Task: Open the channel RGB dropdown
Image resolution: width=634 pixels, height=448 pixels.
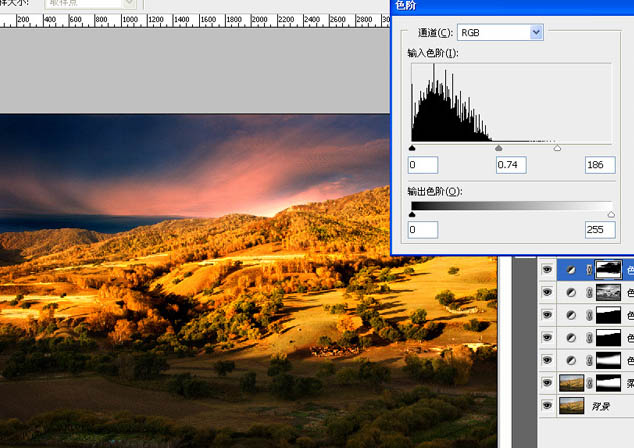Action: pos(501,33)
